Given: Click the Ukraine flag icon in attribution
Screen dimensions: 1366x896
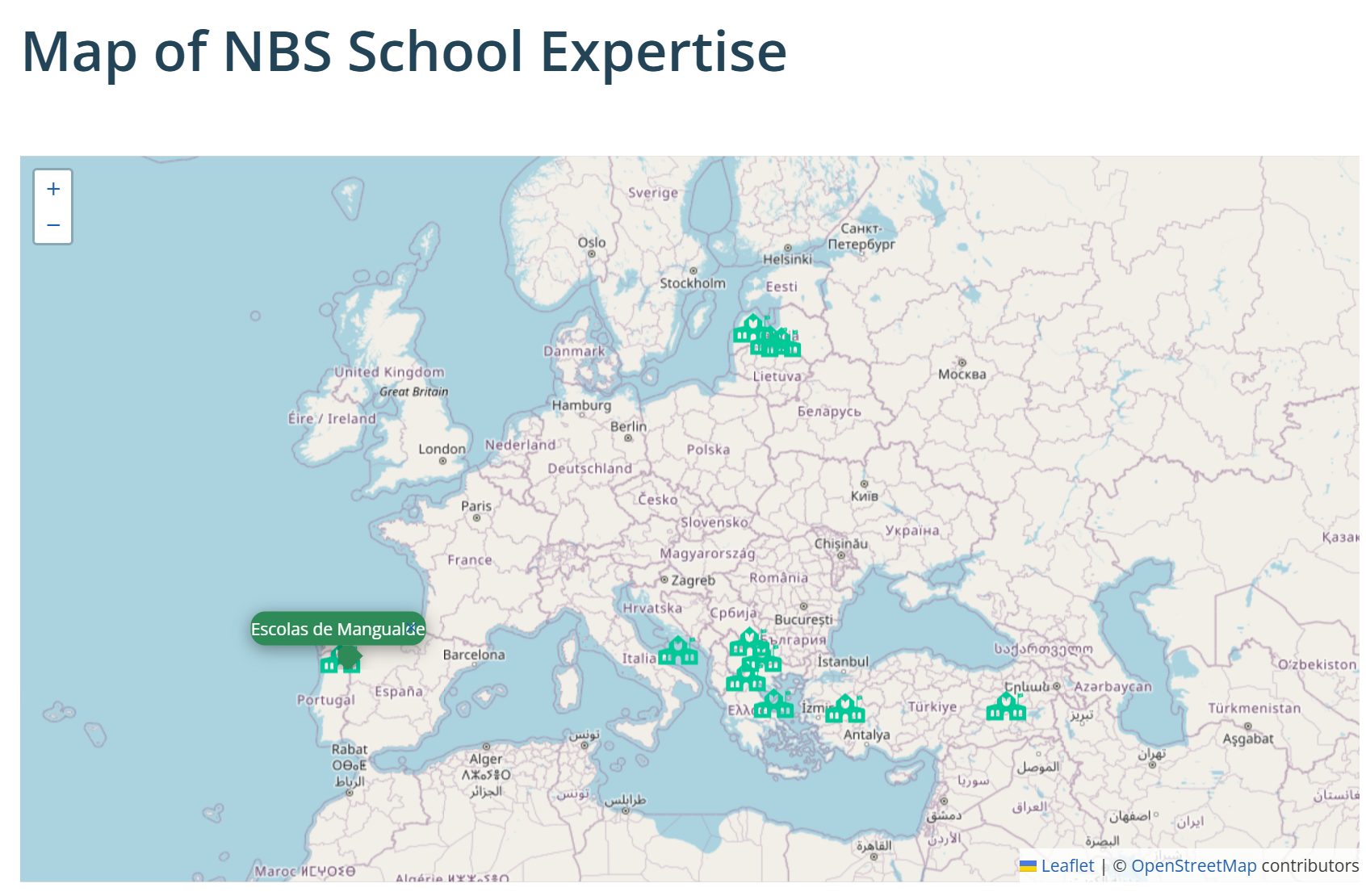Looking at the screenshot, I should (x=1028, y=866).
